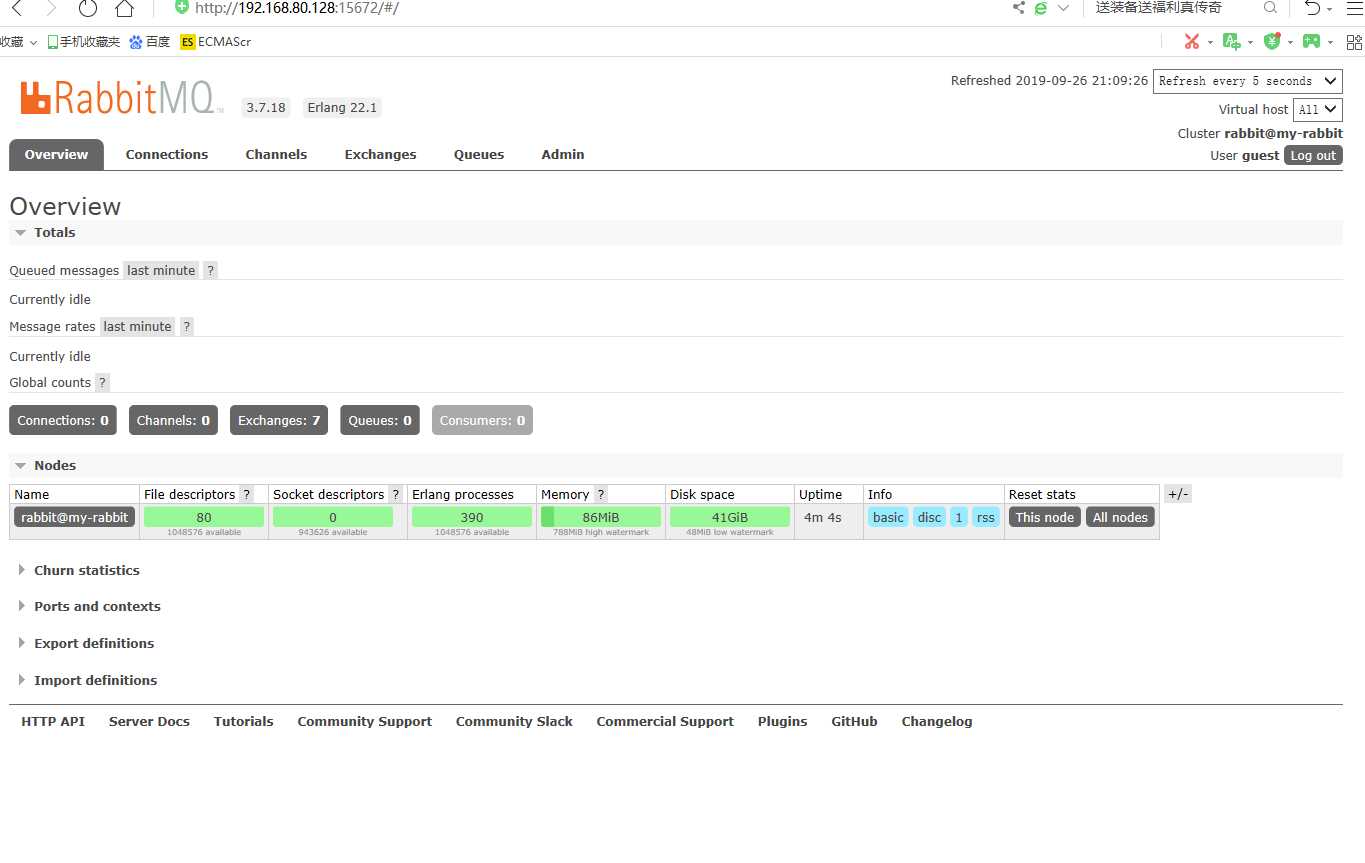
Task: Click help ? next to Message rates
Action: (187, 327)
